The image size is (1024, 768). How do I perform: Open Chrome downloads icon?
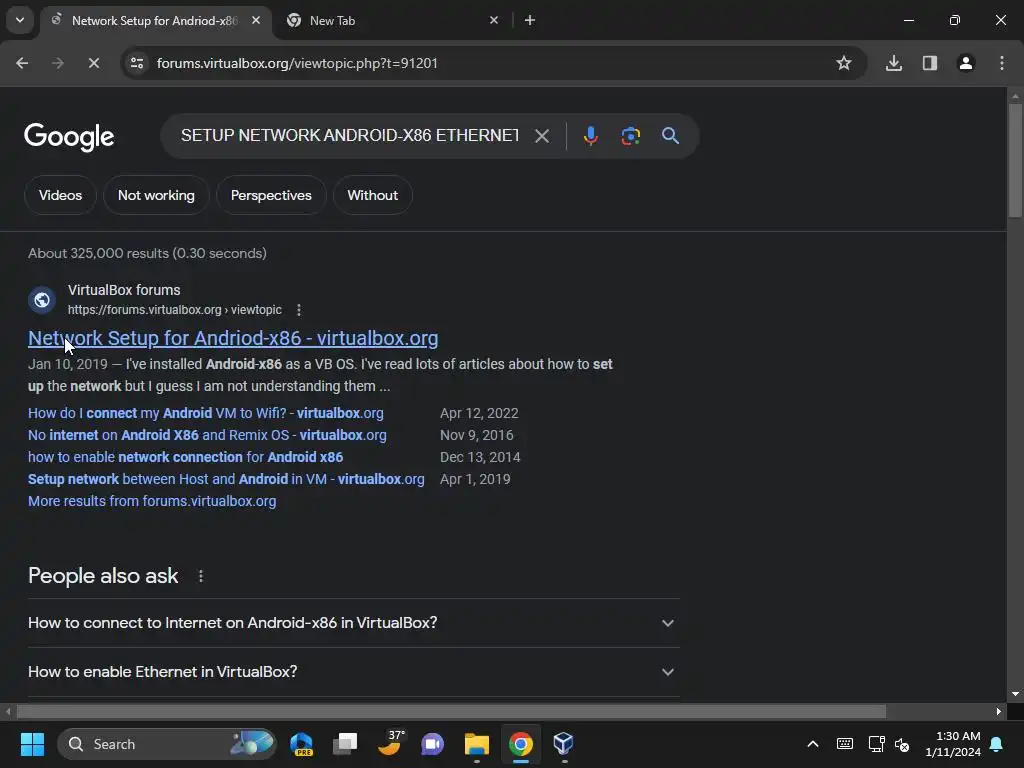click(x=894, y=63)
